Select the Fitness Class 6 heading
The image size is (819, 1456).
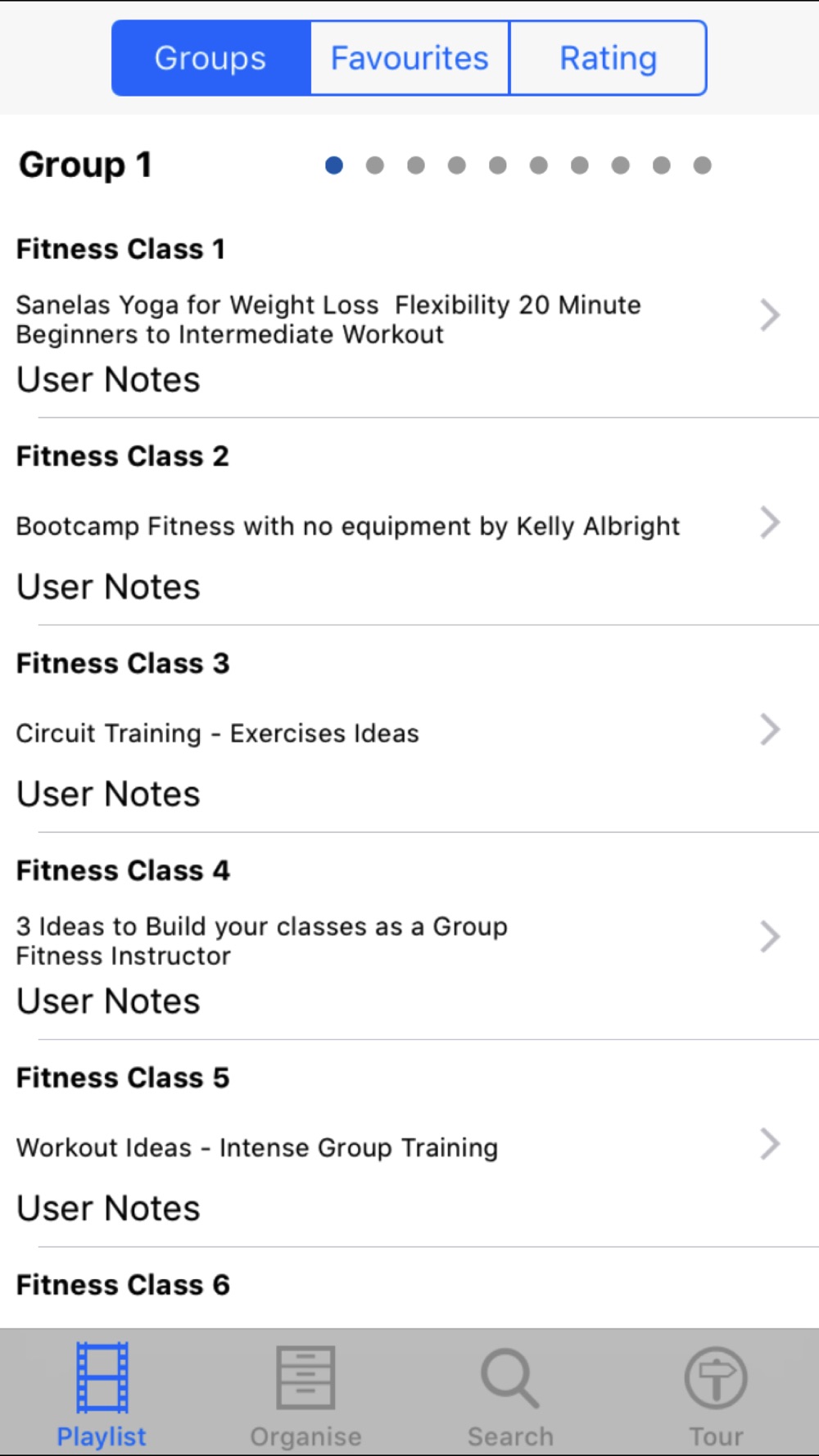point(123,1285)
